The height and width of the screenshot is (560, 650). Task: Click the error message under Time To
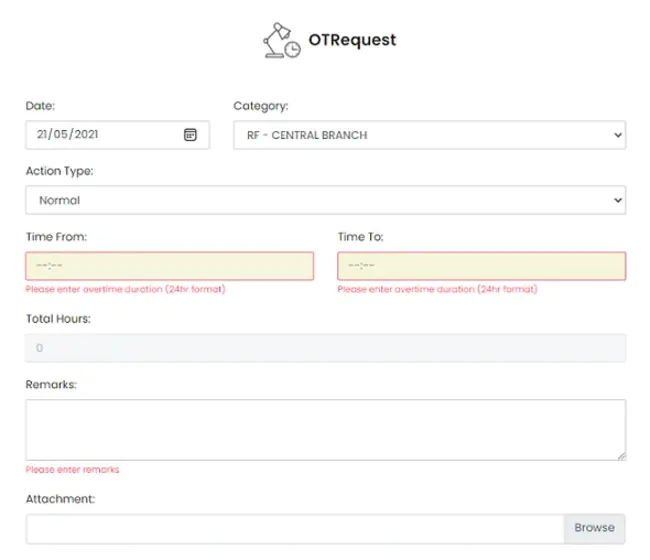[437, 289]
